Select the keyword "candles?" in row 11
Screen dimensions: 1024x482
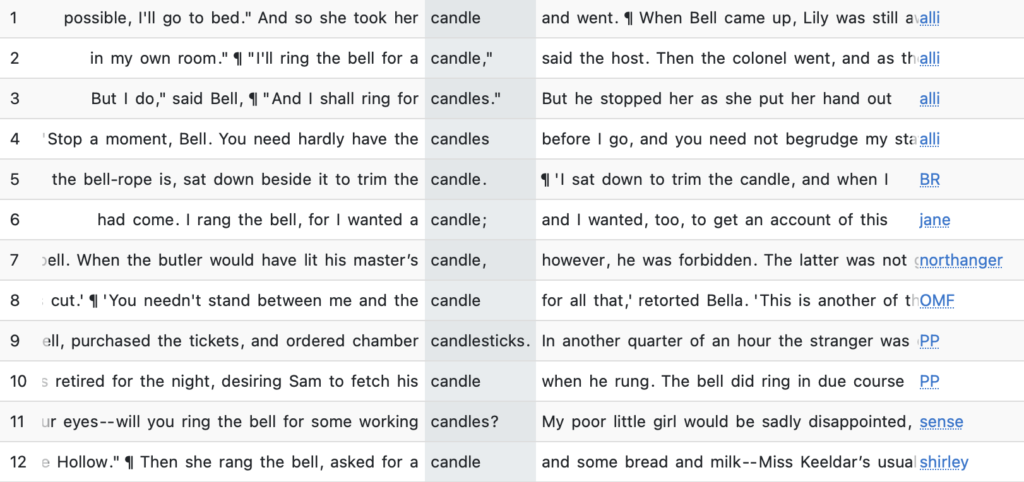pyautogui.click(x=464, y=421)
